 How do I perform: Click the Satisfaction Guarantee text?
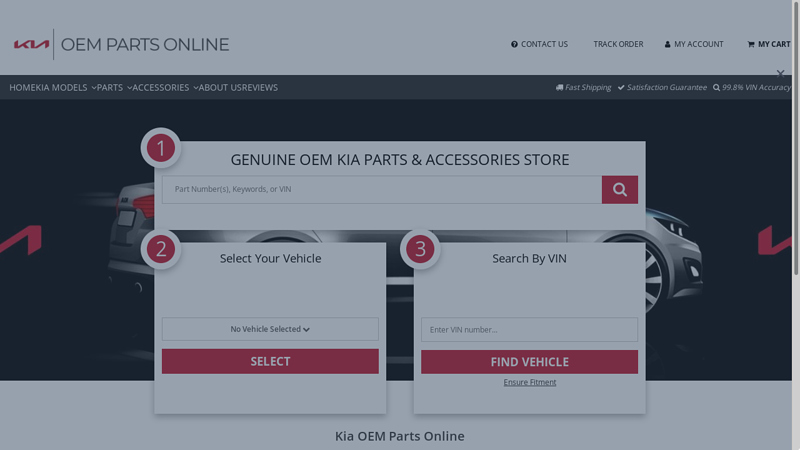click(x=666, y=87)
